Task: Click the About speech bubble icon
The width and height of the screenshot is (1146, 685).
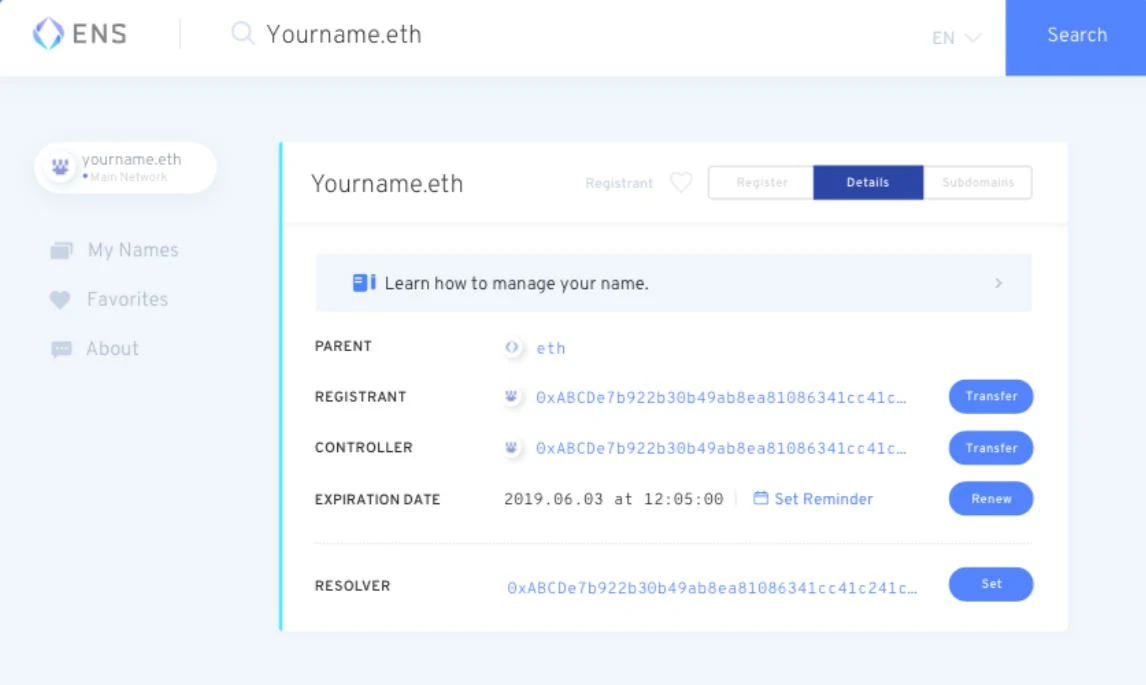Action: click(61, 349)
